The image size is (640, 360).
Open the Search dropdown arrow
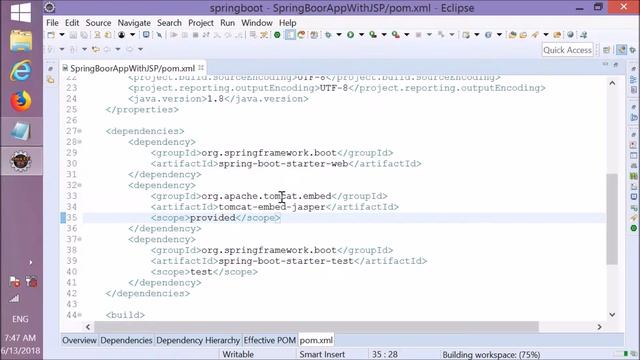(546, 35)
